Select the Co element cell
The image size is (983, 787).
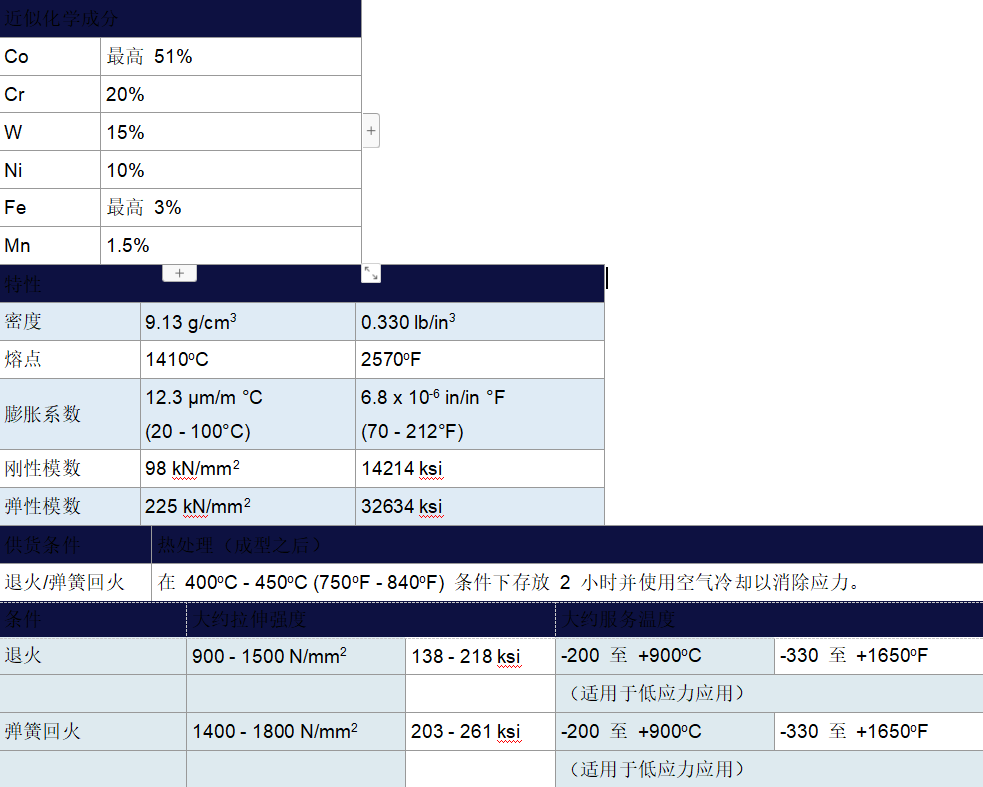(x=50, y=57)
